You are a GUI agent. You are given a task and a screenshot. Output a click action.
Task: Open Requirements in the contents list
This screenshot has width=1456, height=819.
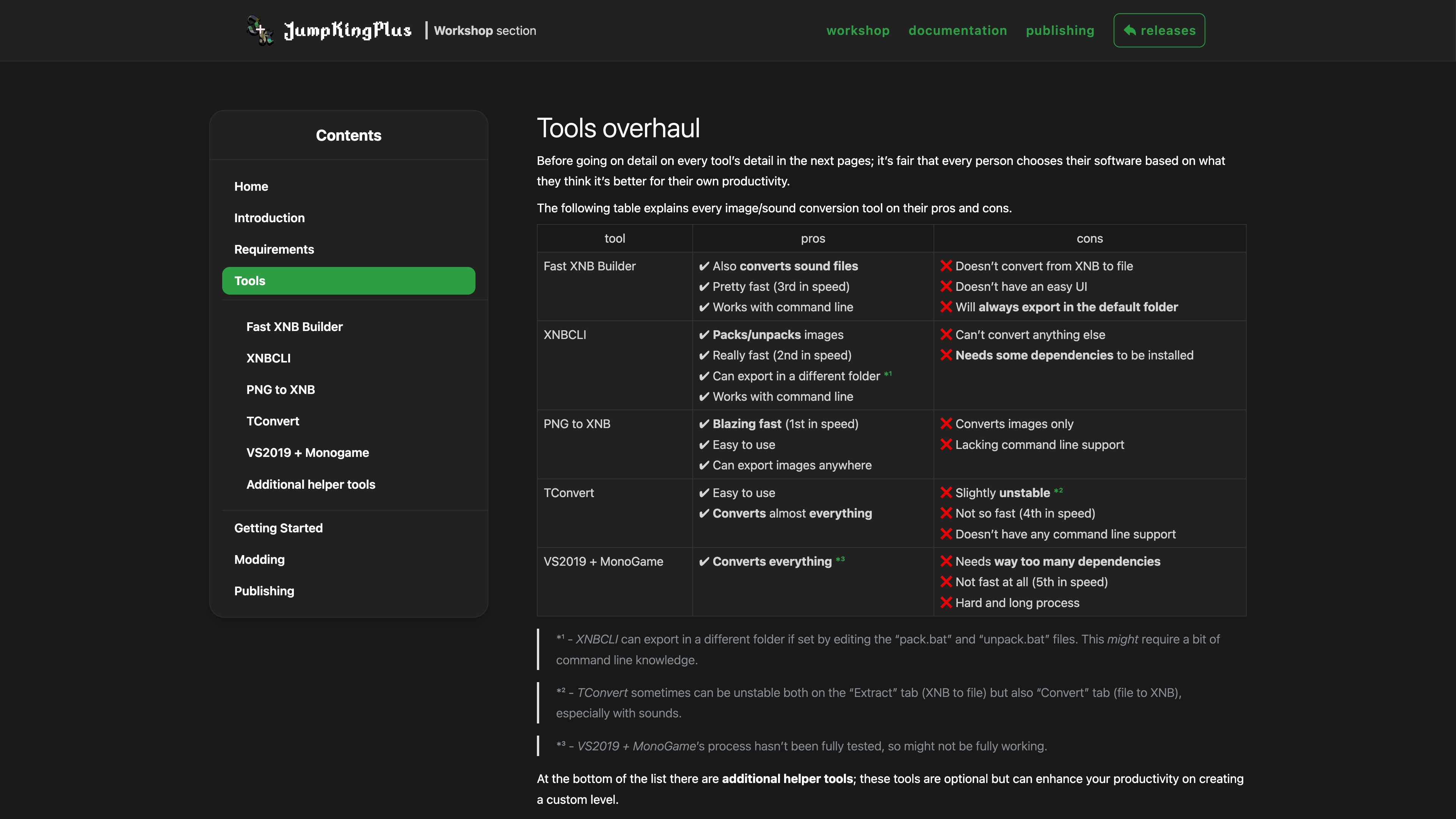(x=273, y=249)
